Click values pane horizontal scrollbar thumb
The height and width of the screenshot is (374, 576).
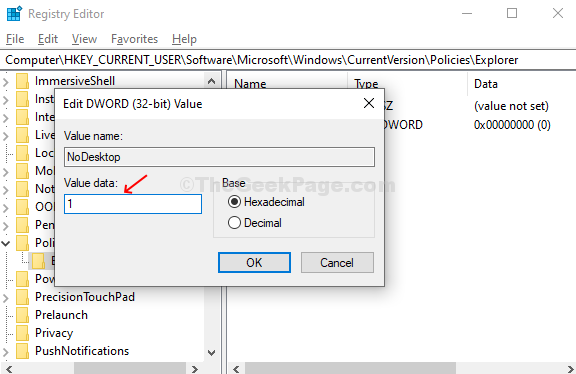click(350, 368)
